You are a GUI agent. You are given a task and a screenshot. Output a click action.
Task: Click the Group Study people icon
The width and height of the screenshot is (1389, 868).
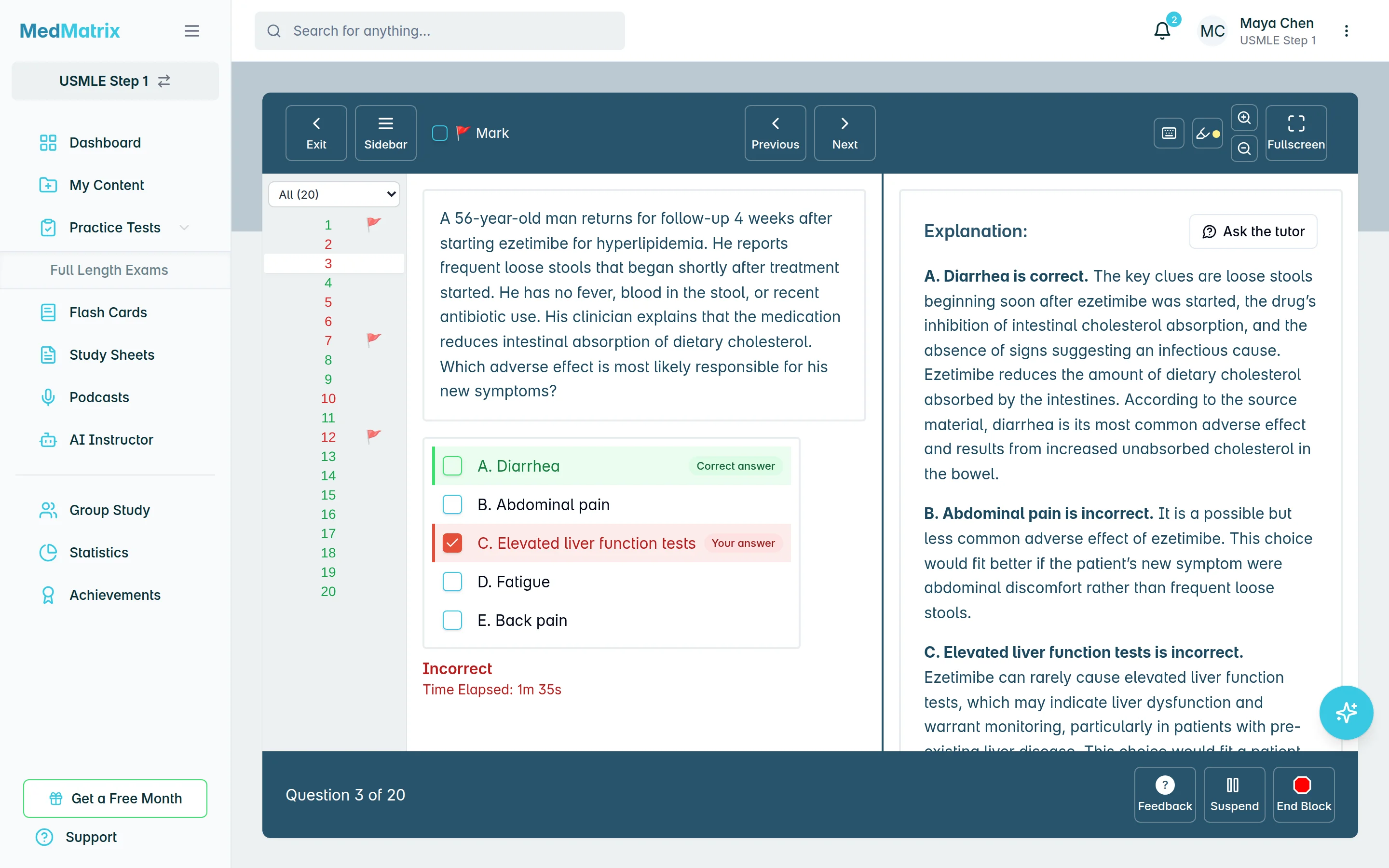click(48, 510)
